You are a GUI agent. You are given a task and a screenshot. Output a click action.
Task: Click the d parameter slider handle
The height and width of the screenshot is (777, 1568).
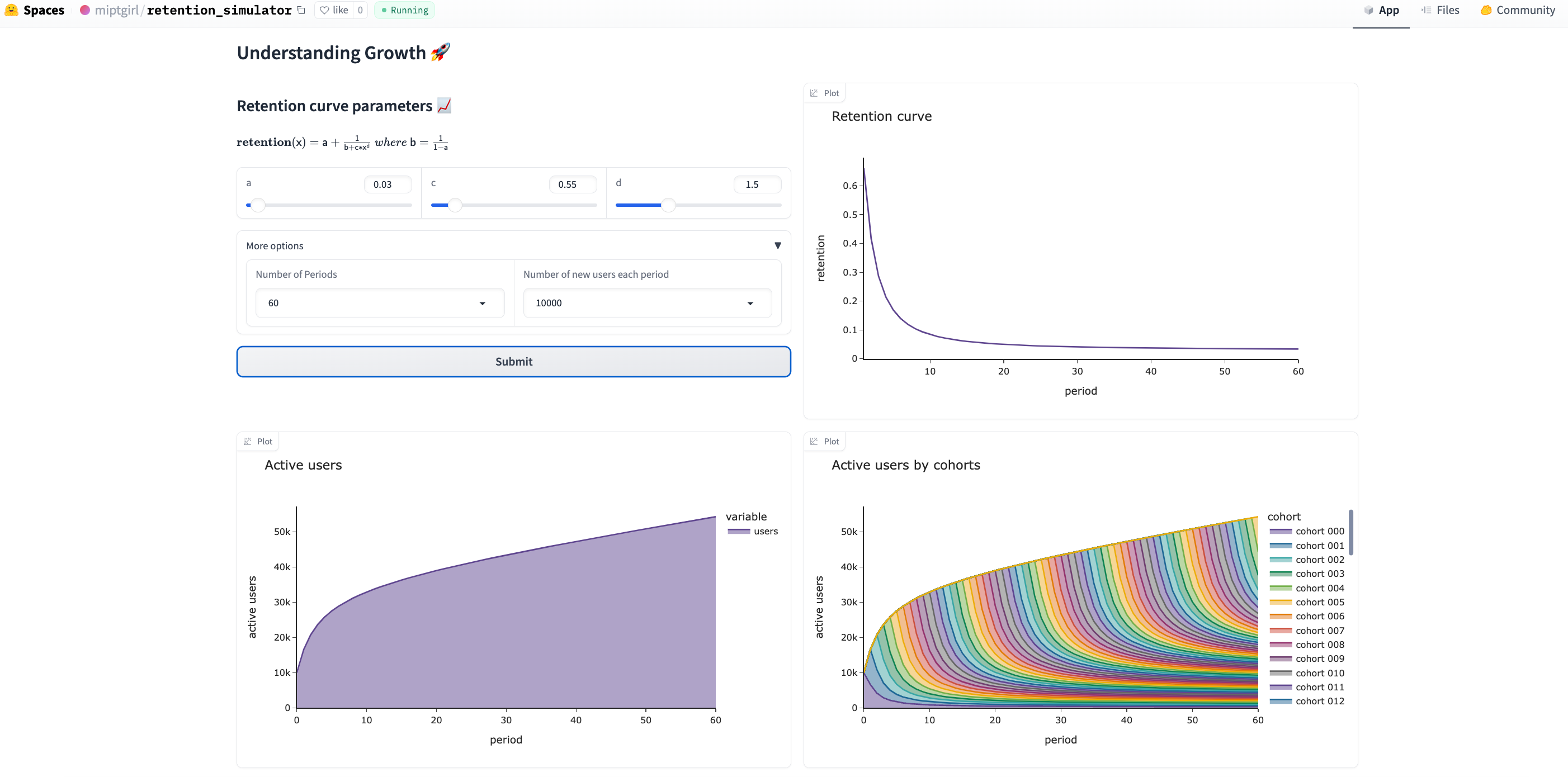(x=668, y=205)
